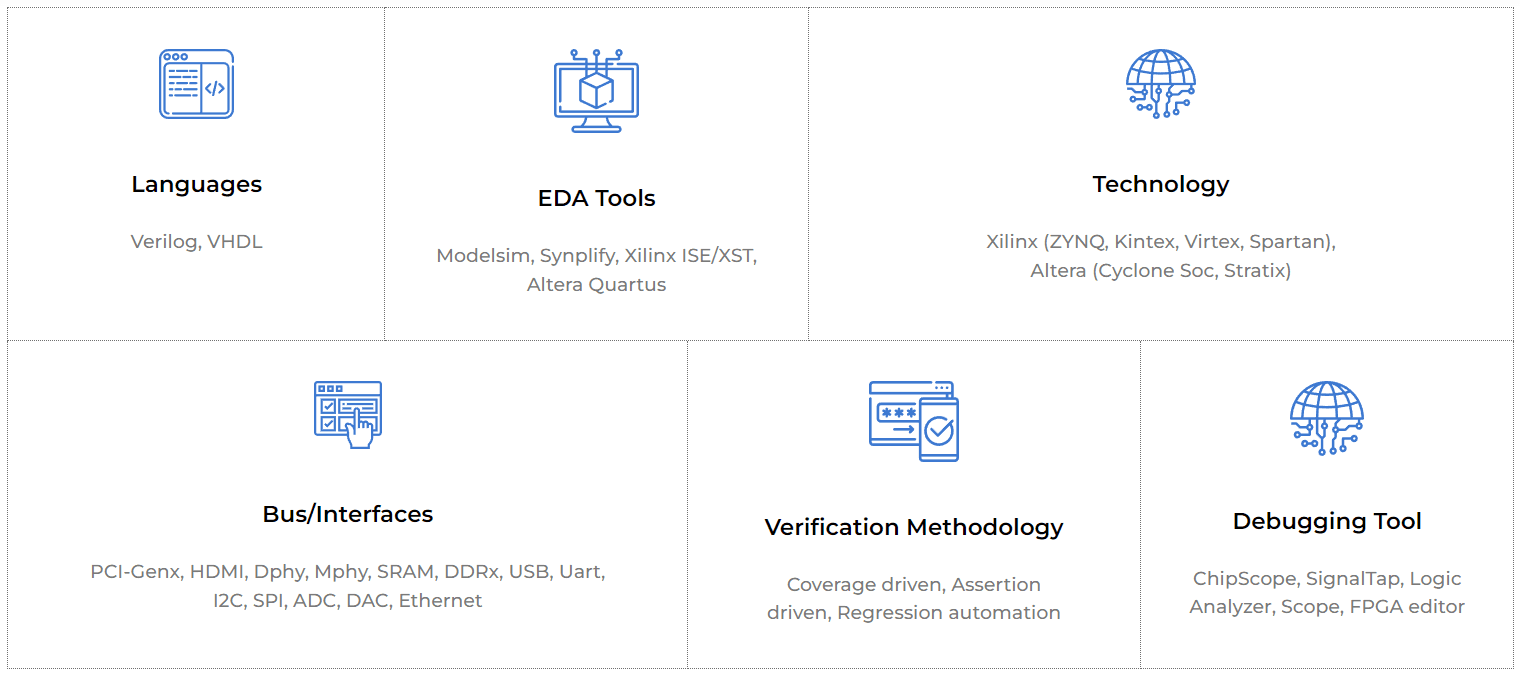Select the EDA Tools heading

click(x=597, y=198)
